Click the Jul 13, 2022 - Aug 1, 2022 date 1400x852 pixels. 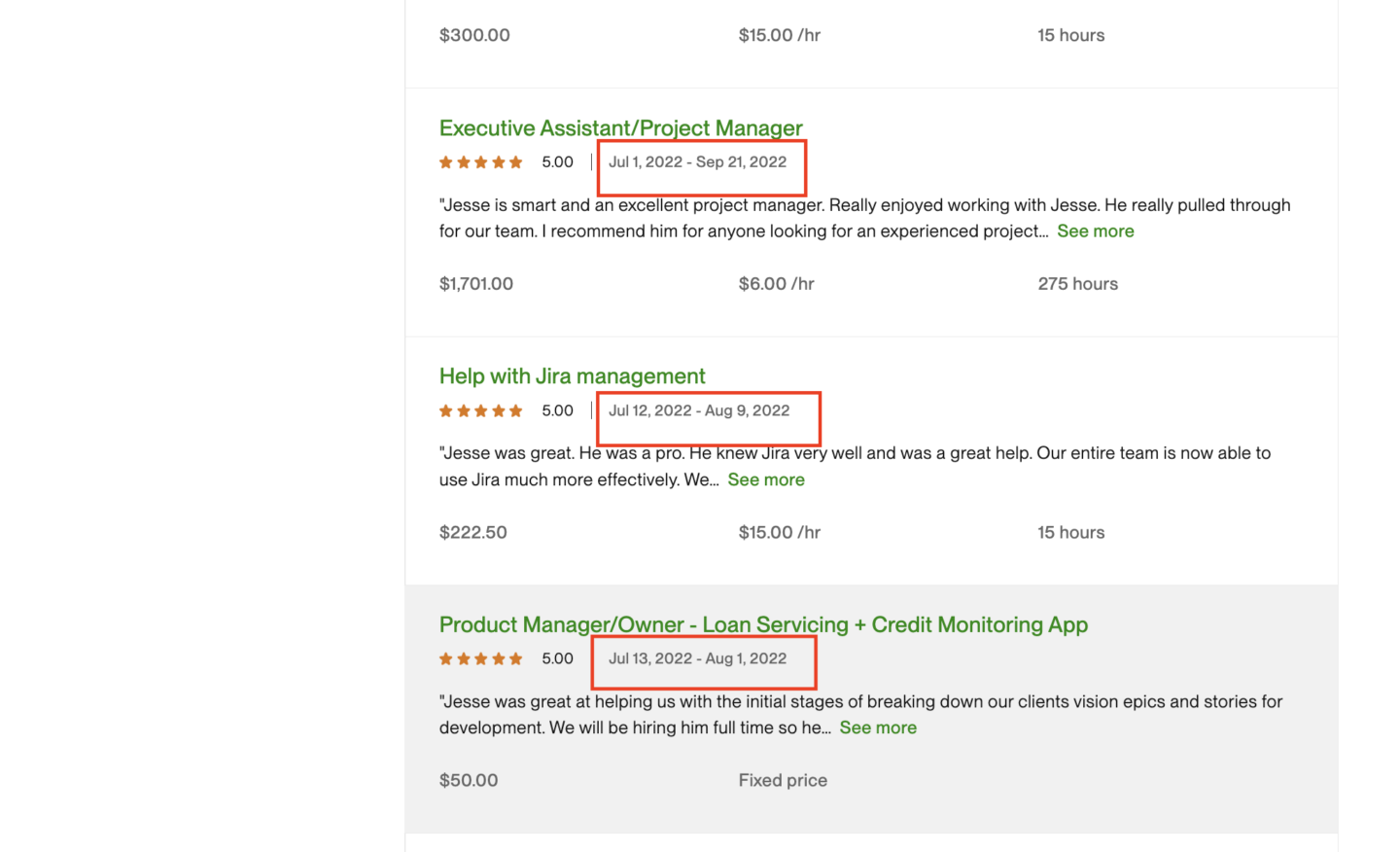coord(697,658)
